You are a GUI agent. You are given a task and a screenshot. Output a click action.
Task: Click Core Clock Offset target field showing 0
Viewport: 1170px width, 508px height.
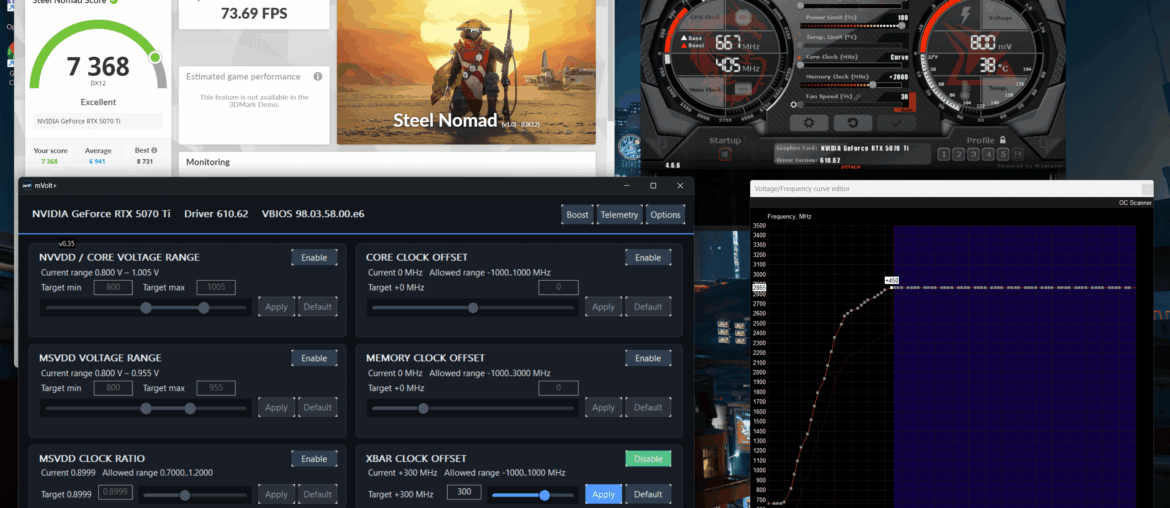(x=558, y=287)
